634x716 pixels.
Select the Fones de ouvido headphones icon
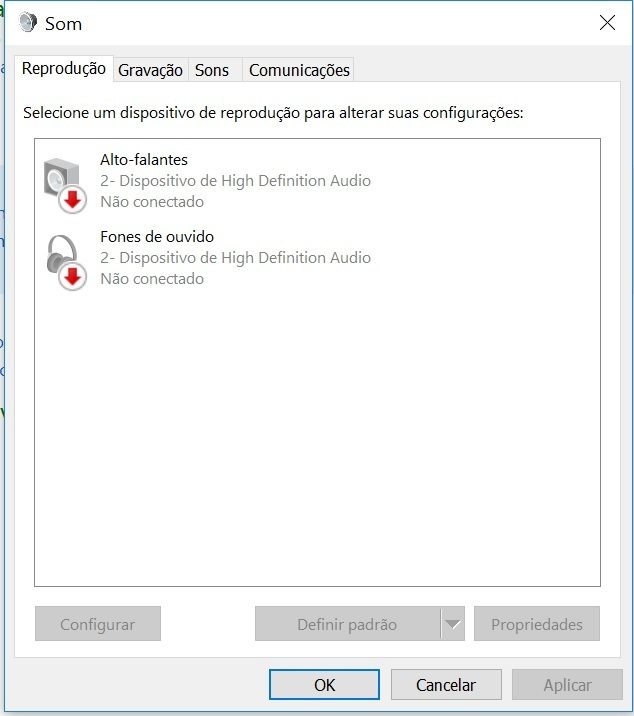66,262
